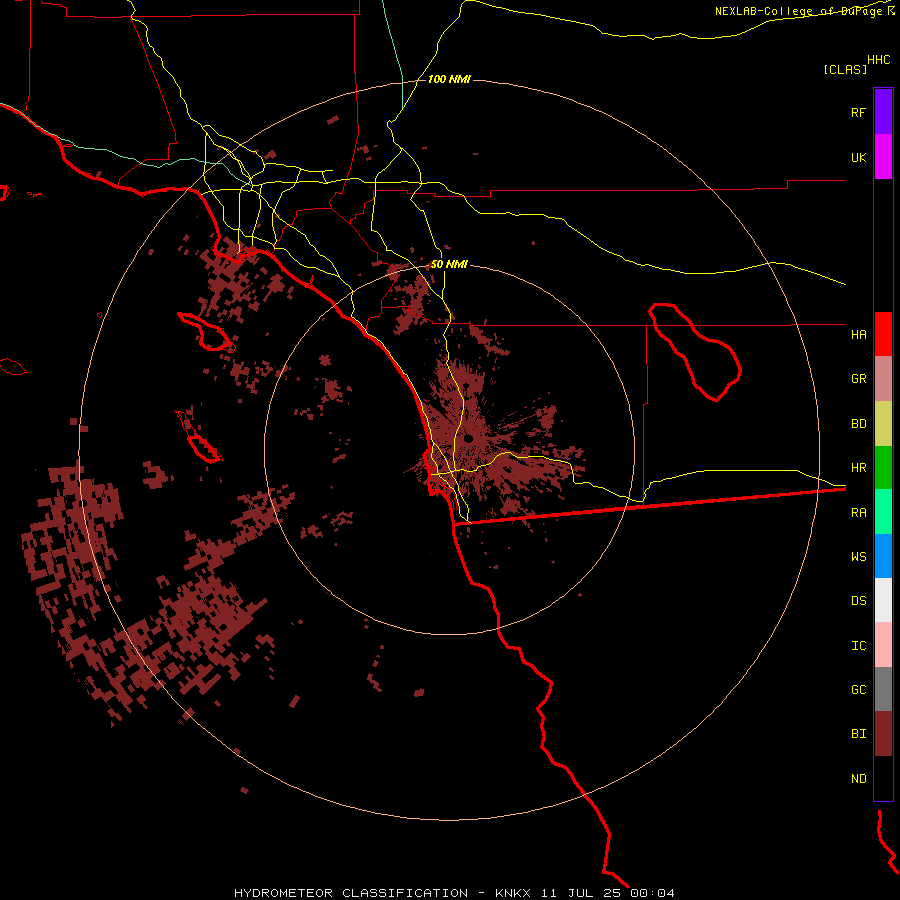Click the 11 JUL 25 date stamp
This screenshot has width=900, height=900.
click(582, 893)
